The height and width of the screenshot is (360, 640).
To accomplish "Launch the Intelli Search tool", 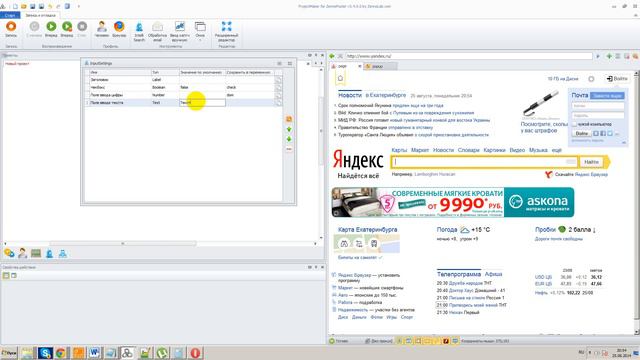I will [139, 31].
